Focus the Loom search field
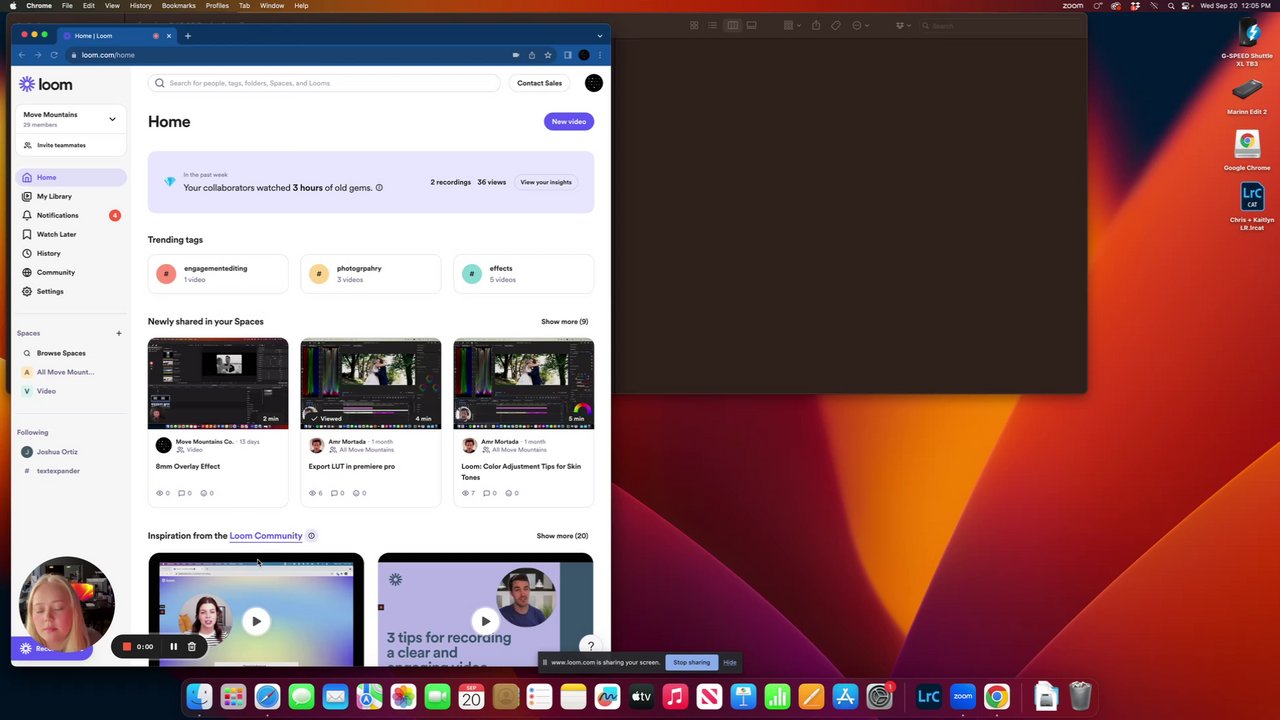The image size is (1280, 720). click(x=323, y=83)
